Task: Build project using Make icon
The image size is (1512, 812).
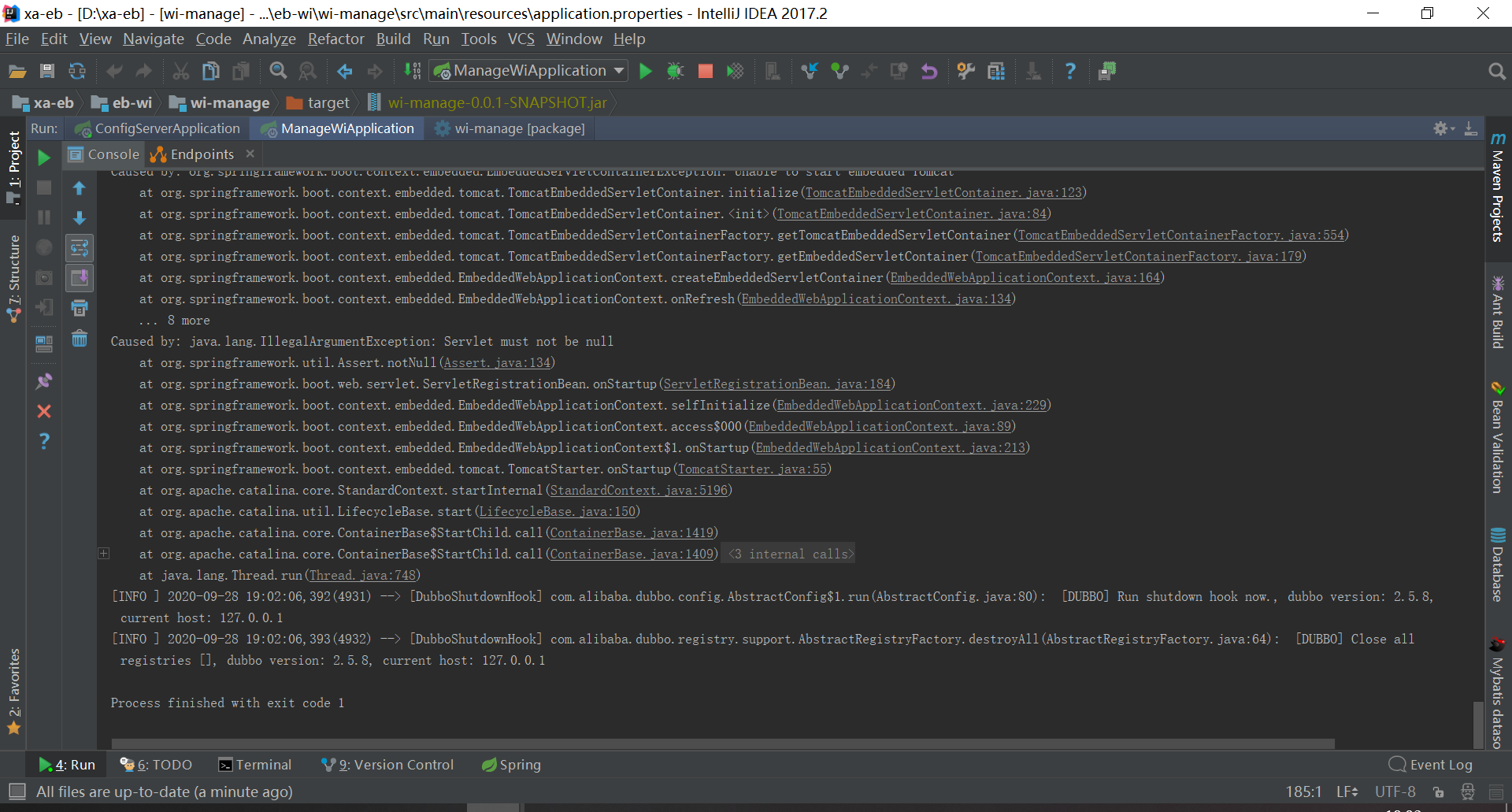Action: pyautogui.click(x=413, y=71)
